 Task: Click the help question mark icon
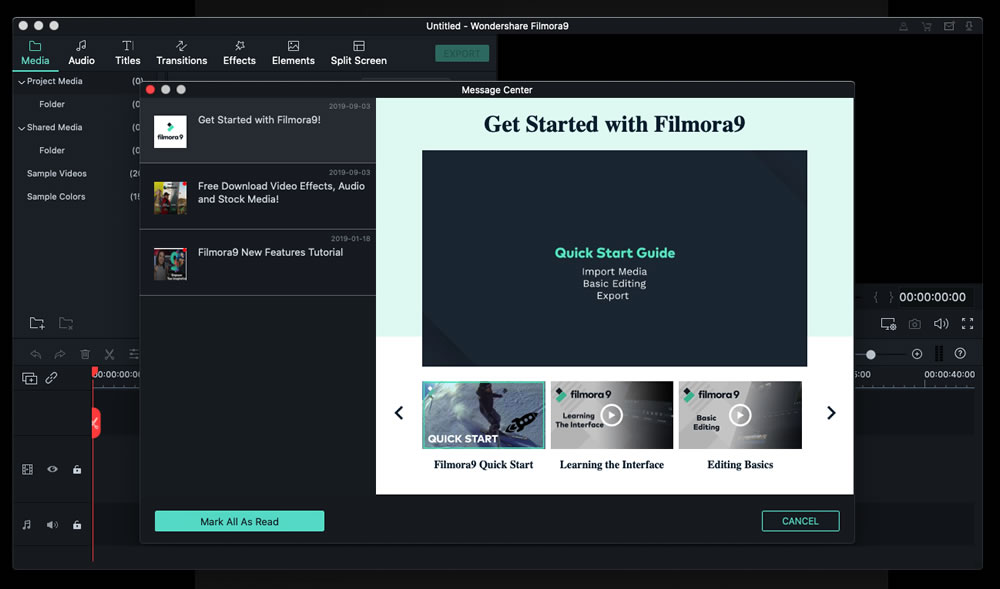(x=960, y=353)
